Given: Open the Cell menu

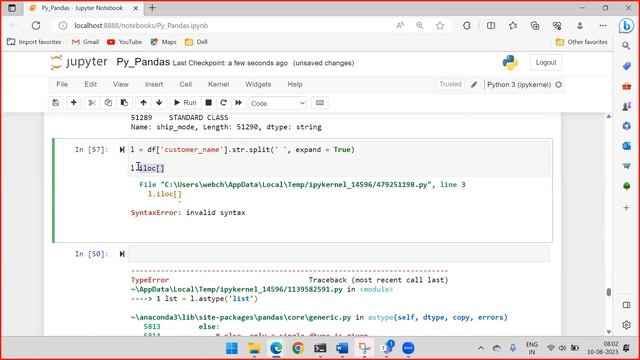Looking at the screenshot, I should click(x=186, y=84).
